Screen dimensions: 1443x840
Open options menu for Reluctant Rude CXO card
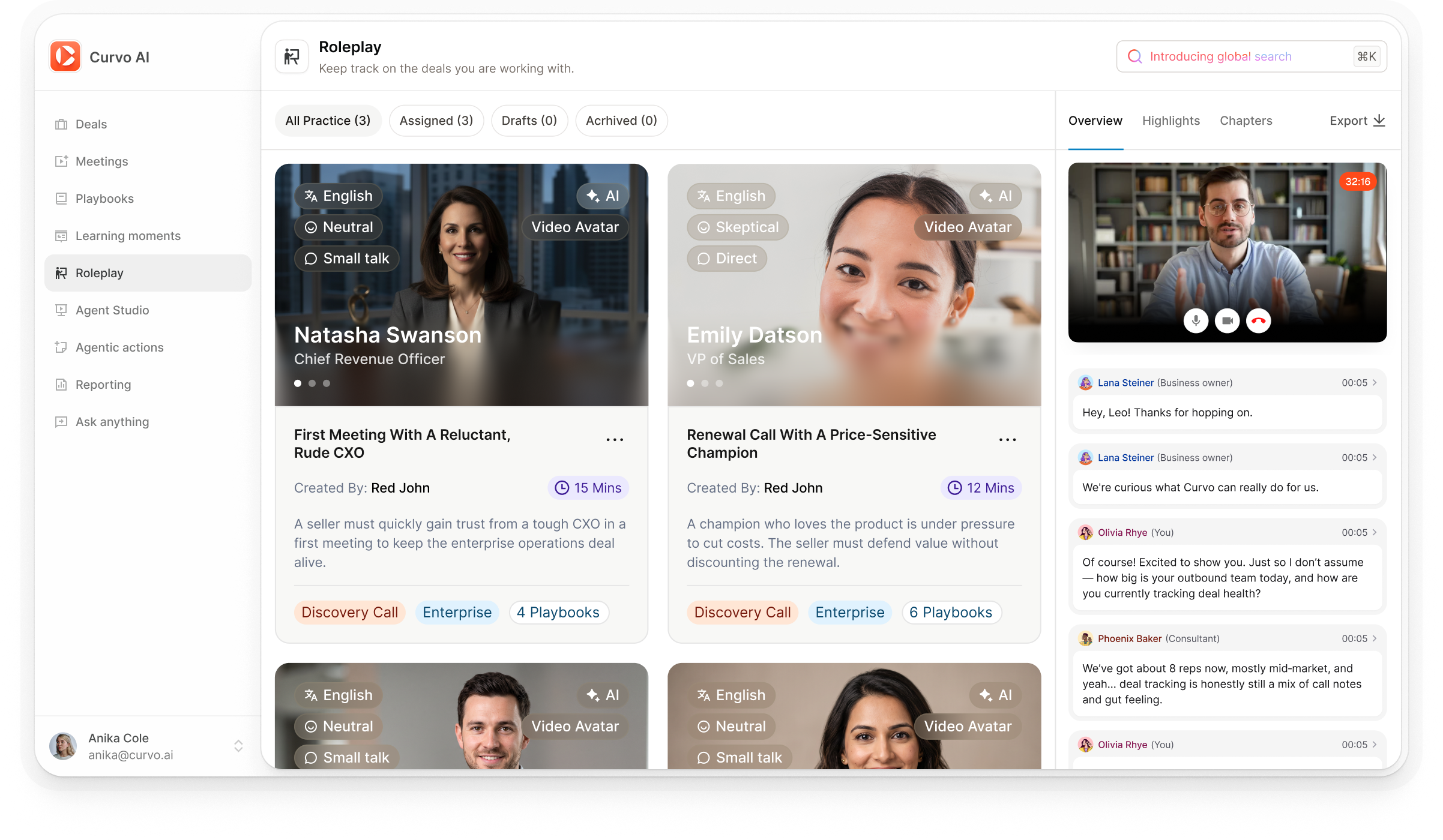(x=615, y=440)
